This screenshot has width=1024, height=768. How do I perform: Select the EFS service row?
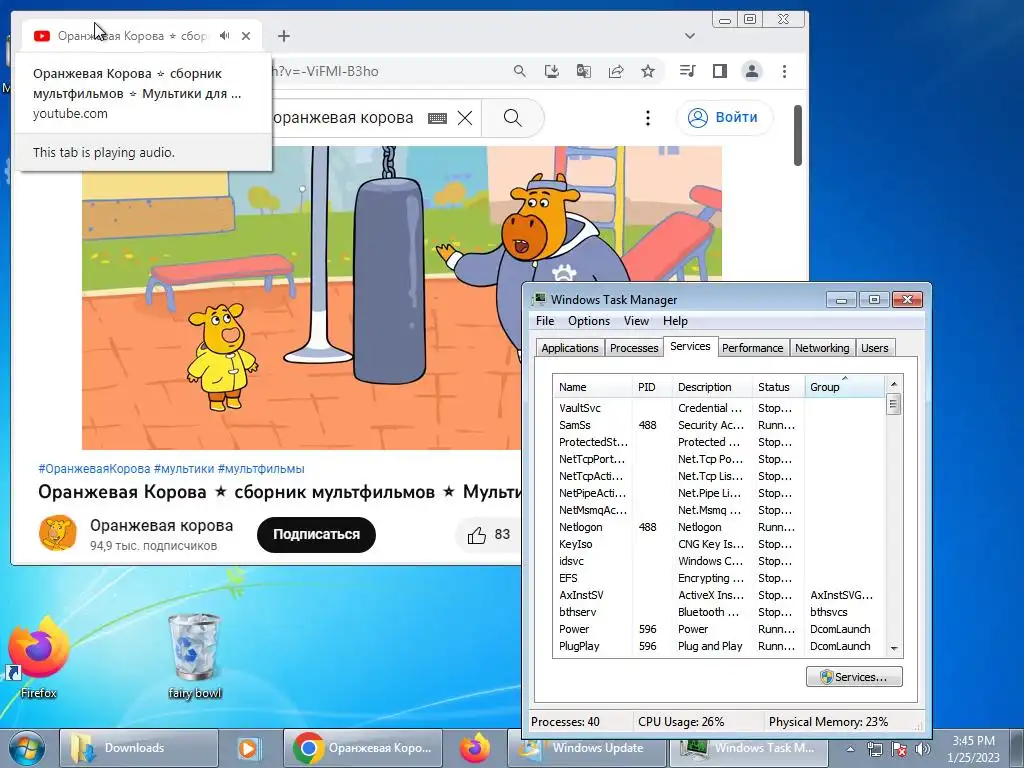pos(718,578)
